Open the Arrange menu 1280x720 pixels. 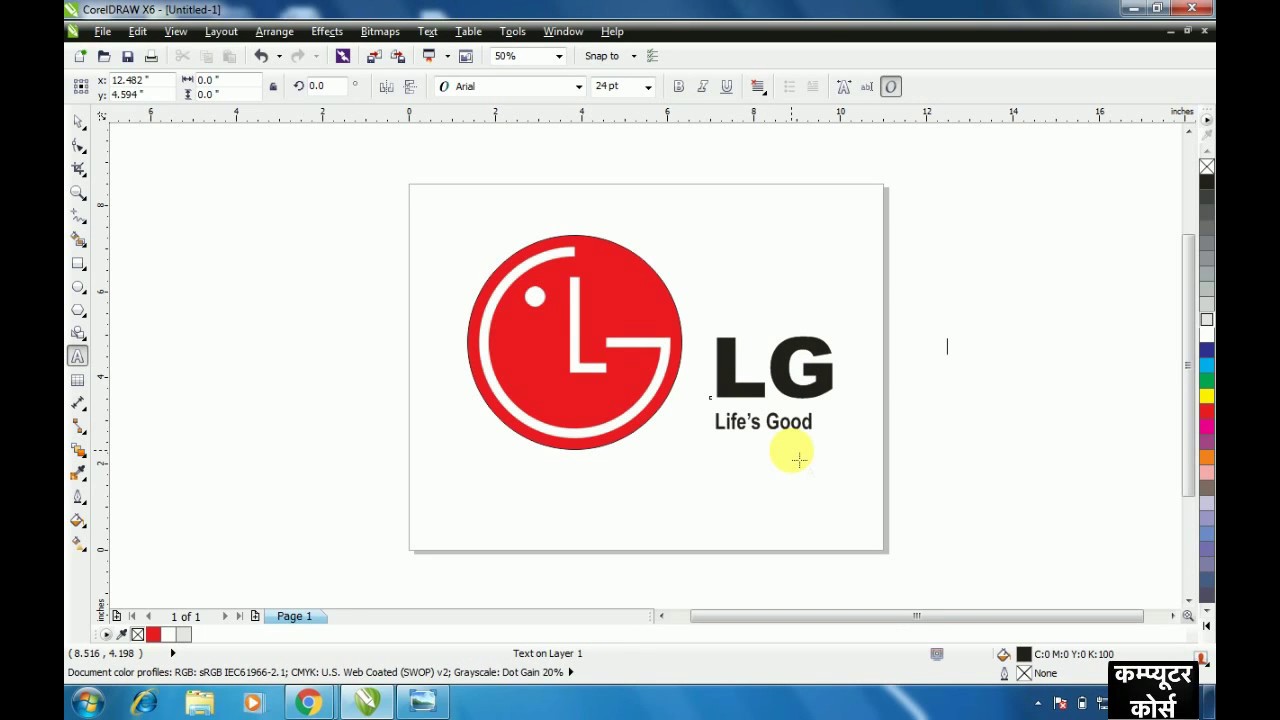274,31
